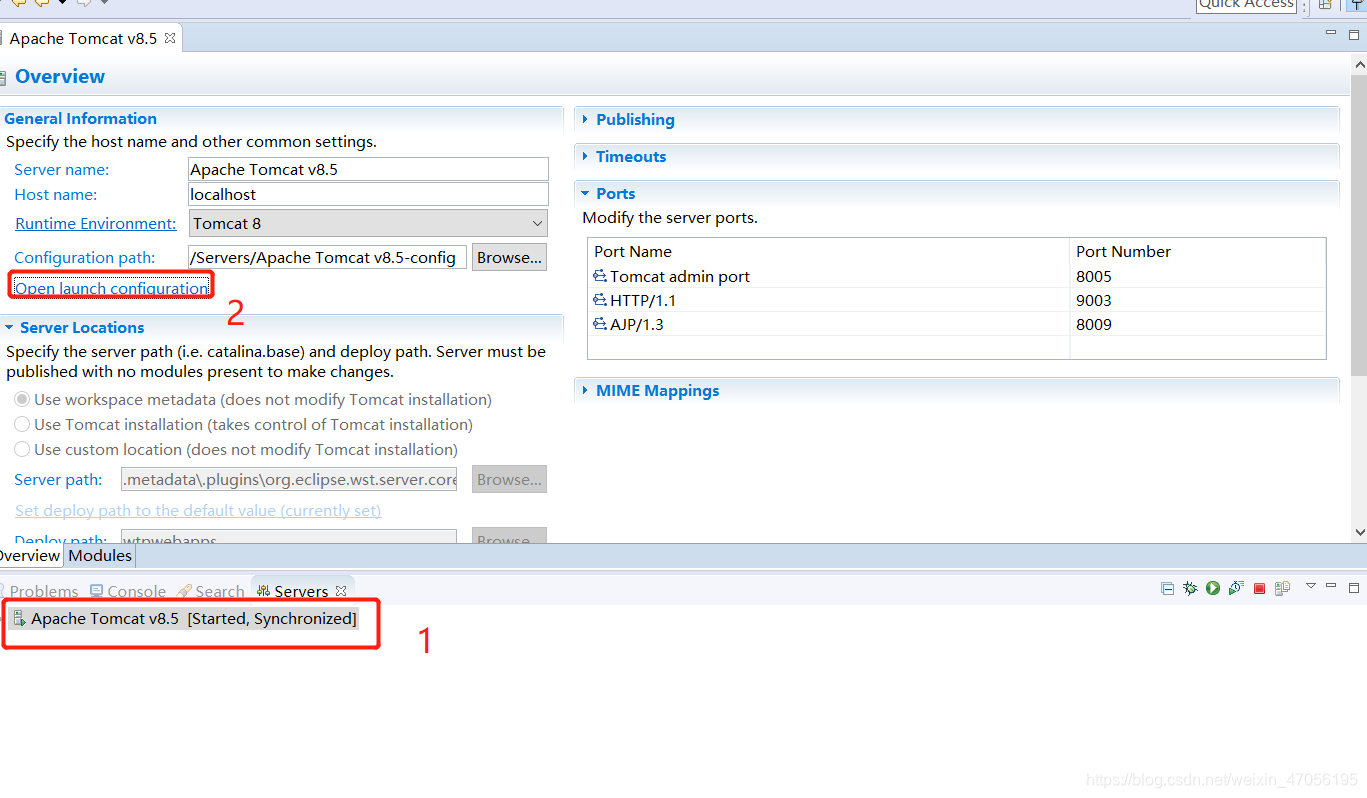
Task: Collapse the Server Locations section
Action: (x=9, y=327)
